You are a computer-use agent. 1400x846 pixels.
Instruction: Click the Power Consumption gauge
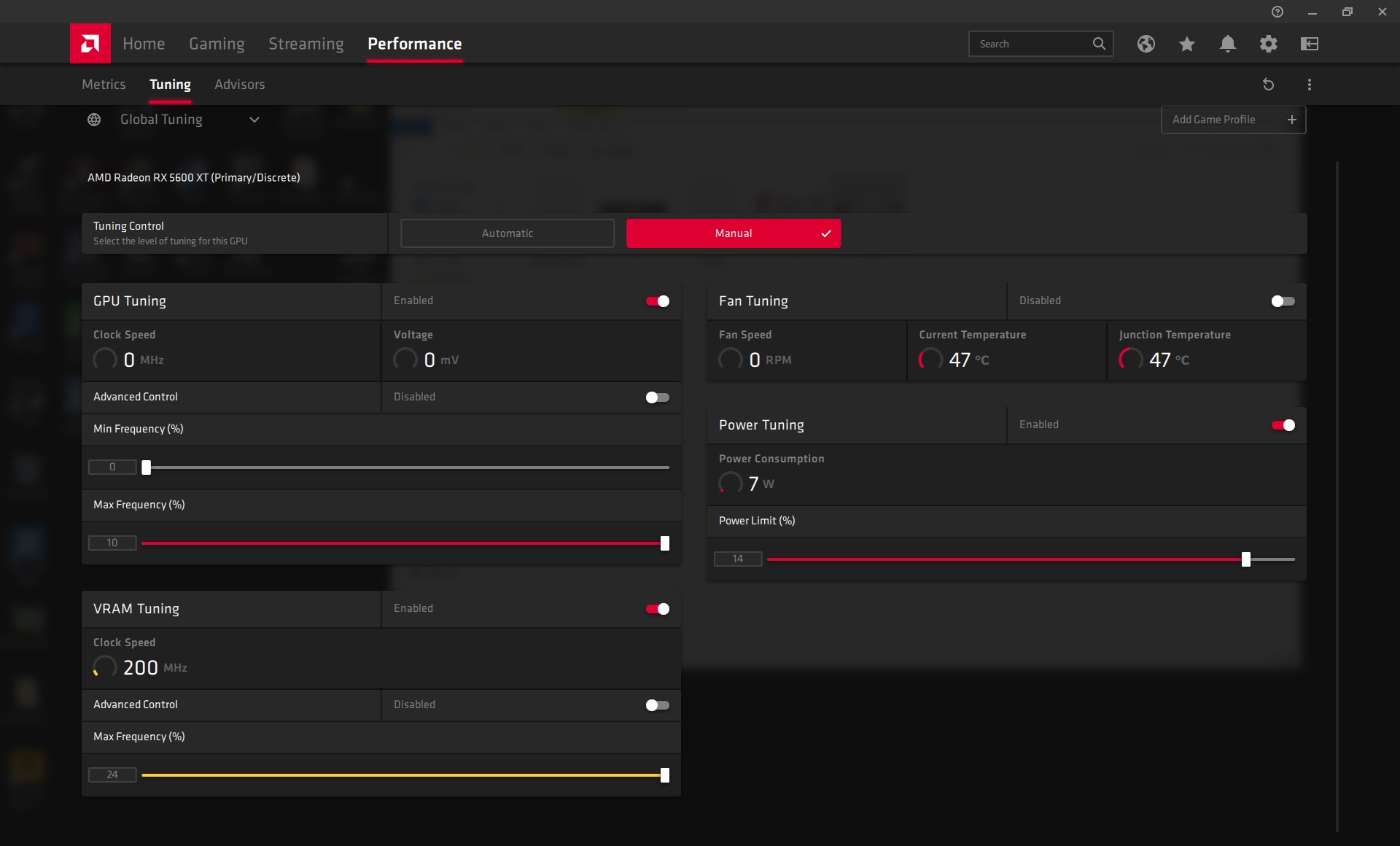point(731,483)
